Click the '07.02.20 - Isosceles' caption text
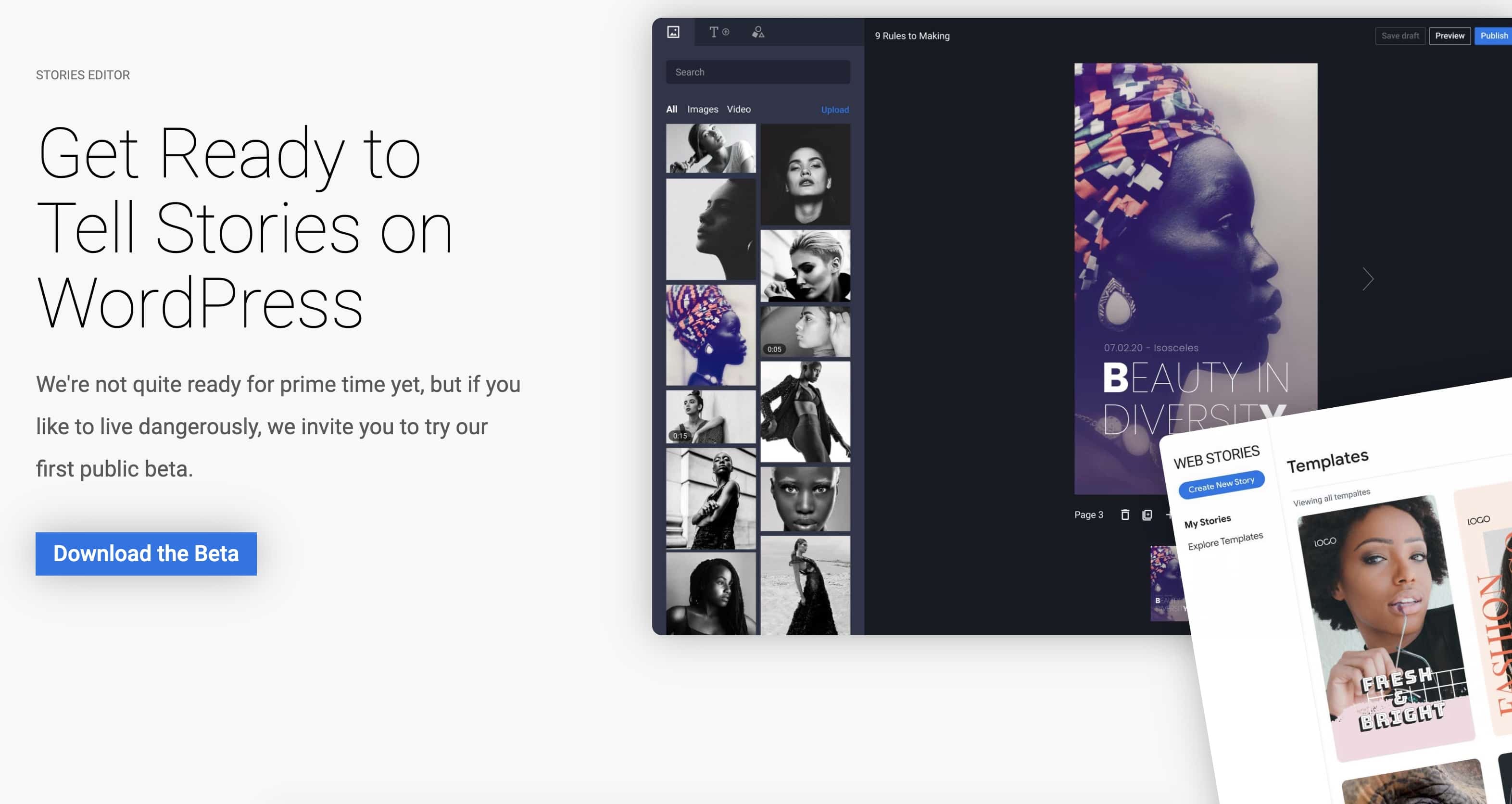This screenshot has height=804, width=1512. click(x=1150, y=347)
